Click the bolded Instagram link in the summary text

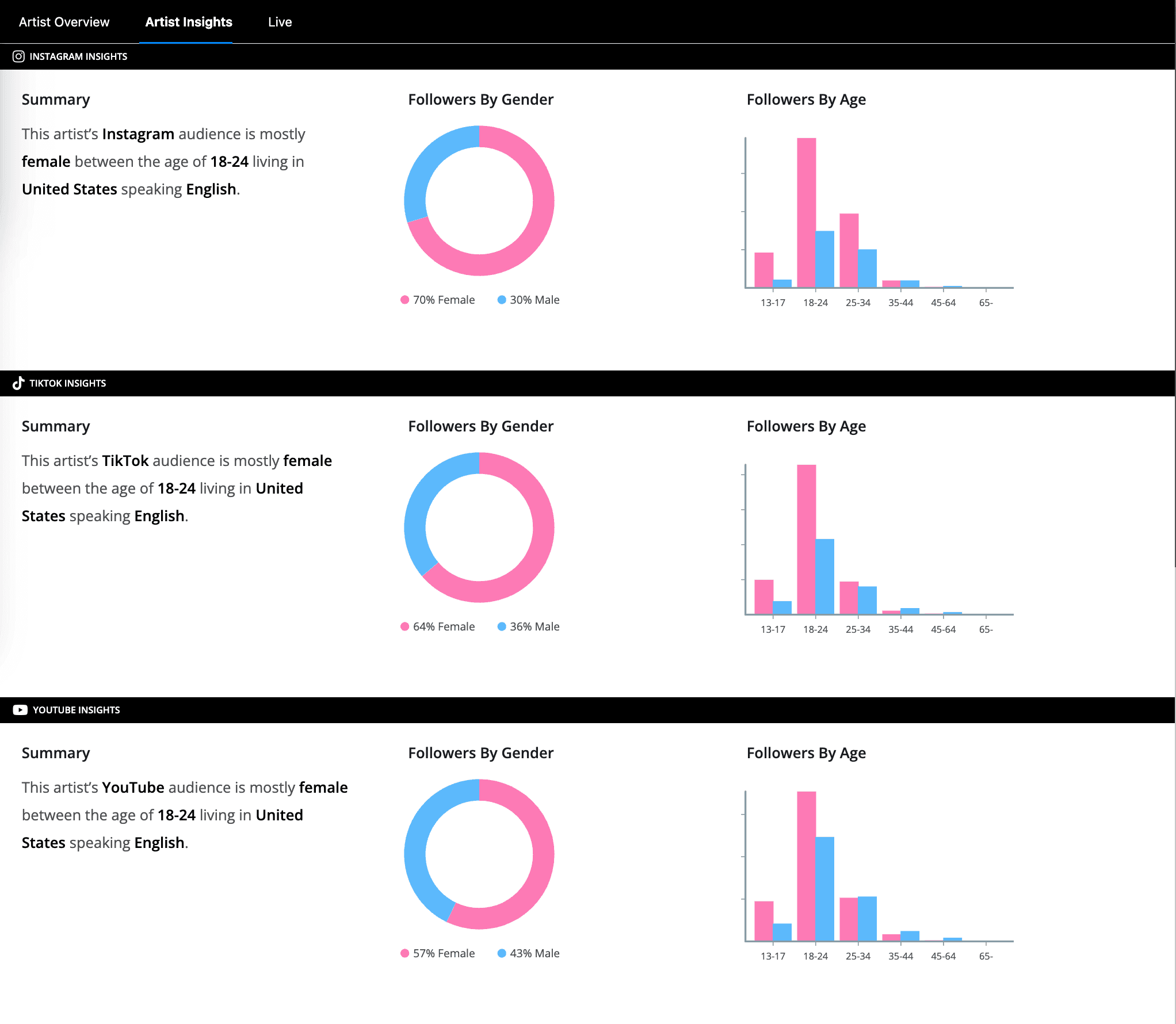tap(138, 133)
